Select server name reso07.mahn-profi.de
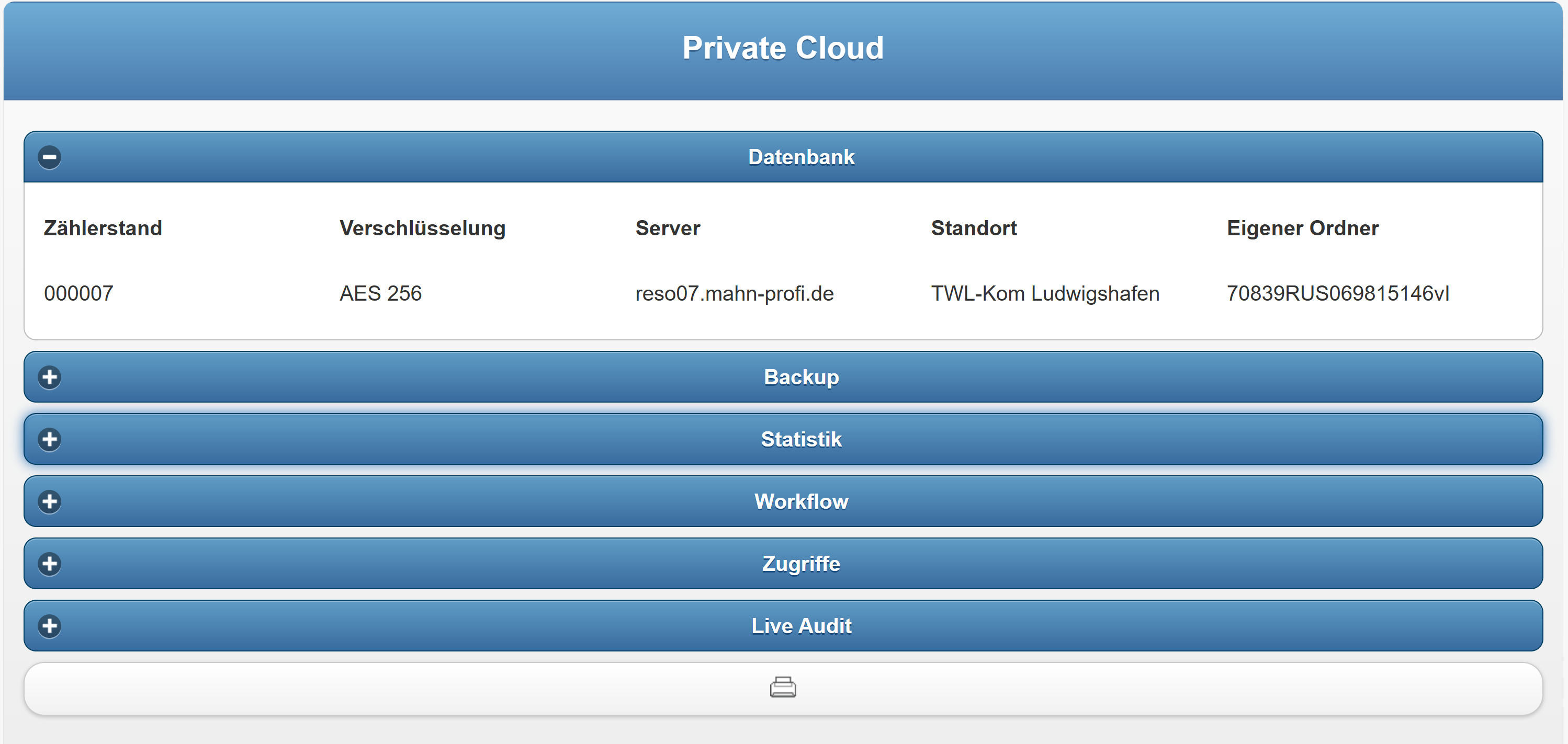 tap(734, 294)
